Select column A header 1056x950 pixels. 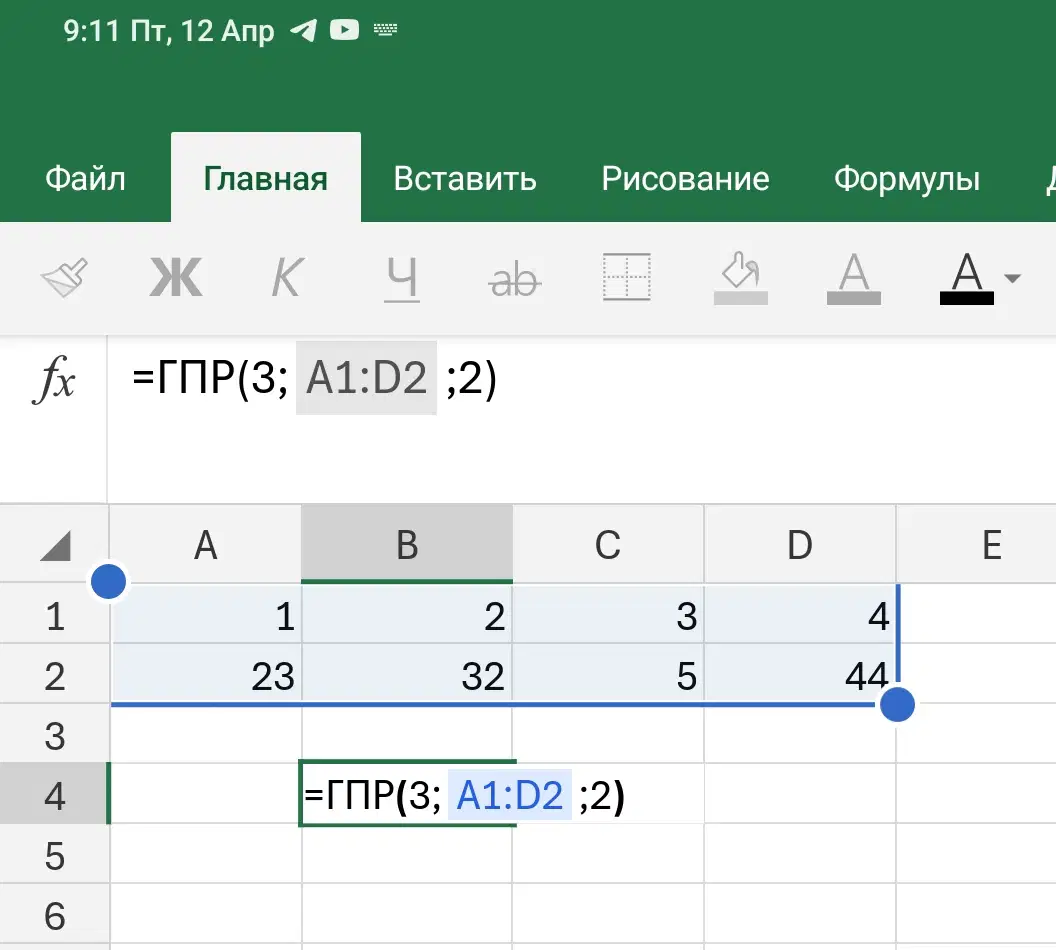(205, 544)
